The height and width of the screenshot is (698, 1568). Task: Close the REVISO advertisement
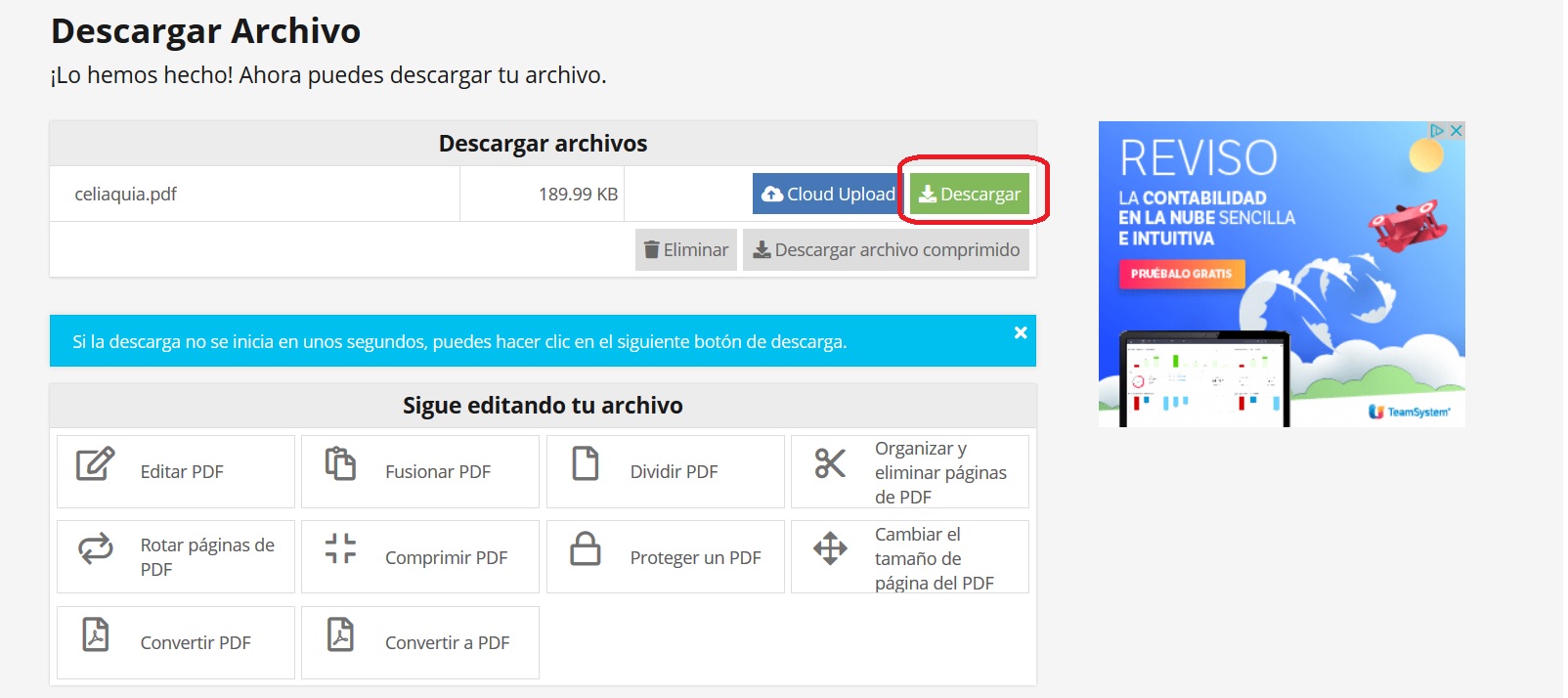point(1457,130)
